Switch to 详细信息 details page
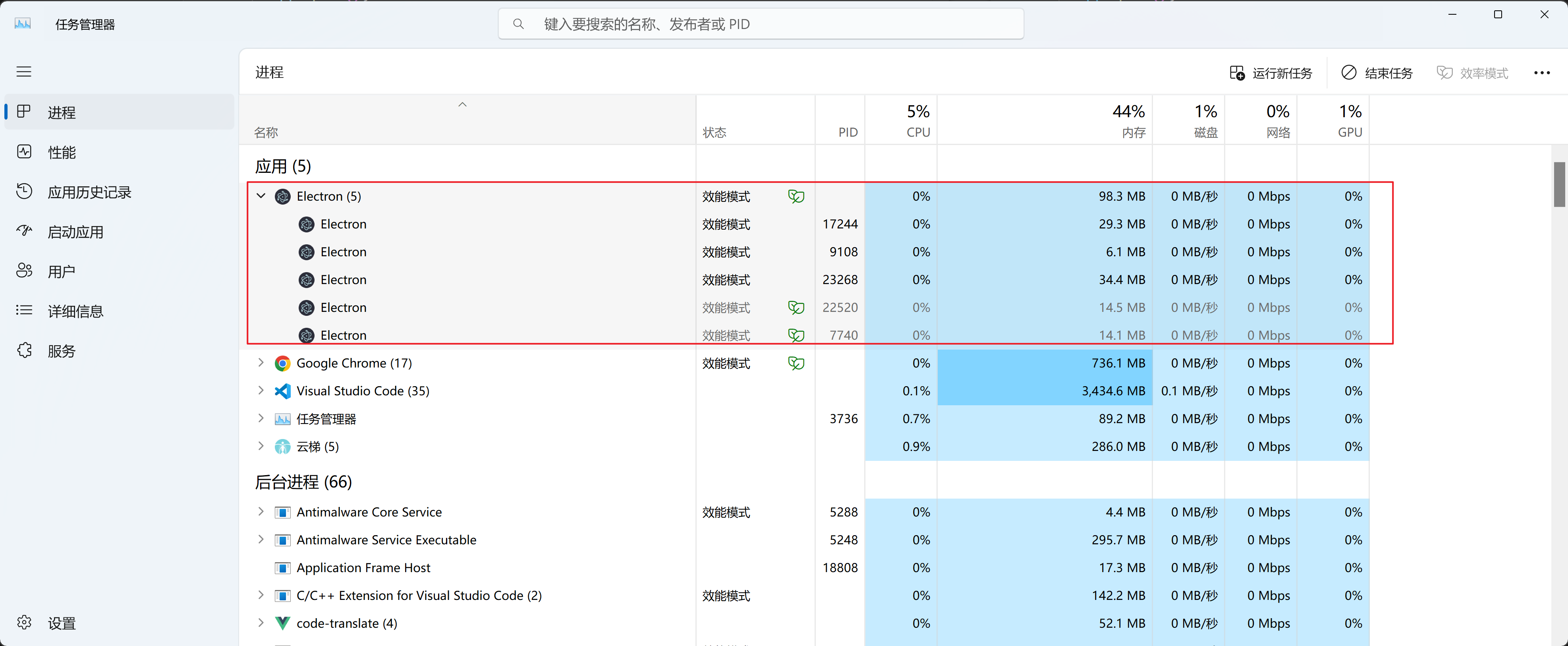Screen dimensions: 1568x646 119,311
